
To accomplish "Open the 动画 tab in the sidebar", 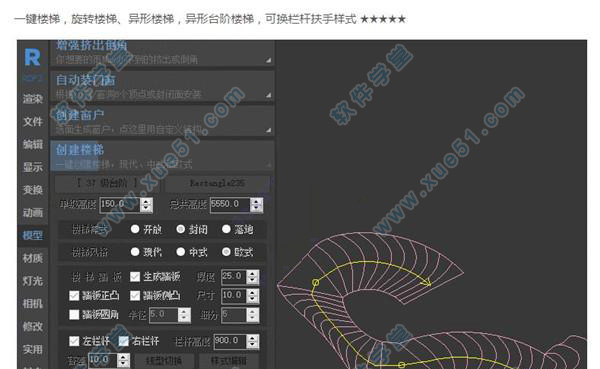I will 33,212.
